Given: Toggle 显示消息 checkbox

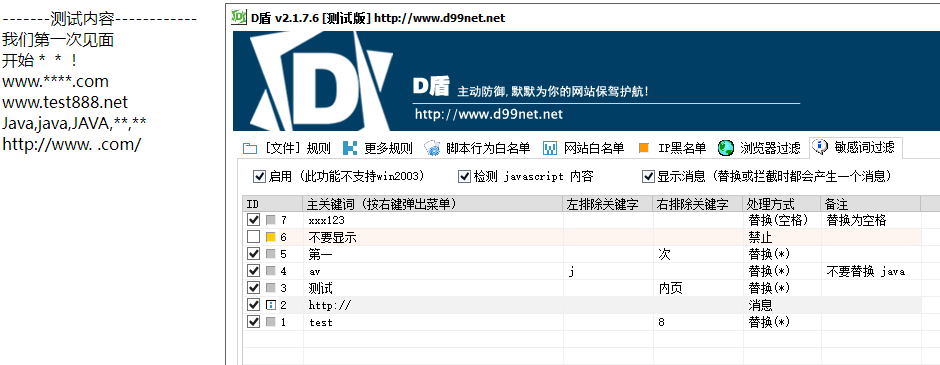Looking at the screenshot, I should coord(648,176).
